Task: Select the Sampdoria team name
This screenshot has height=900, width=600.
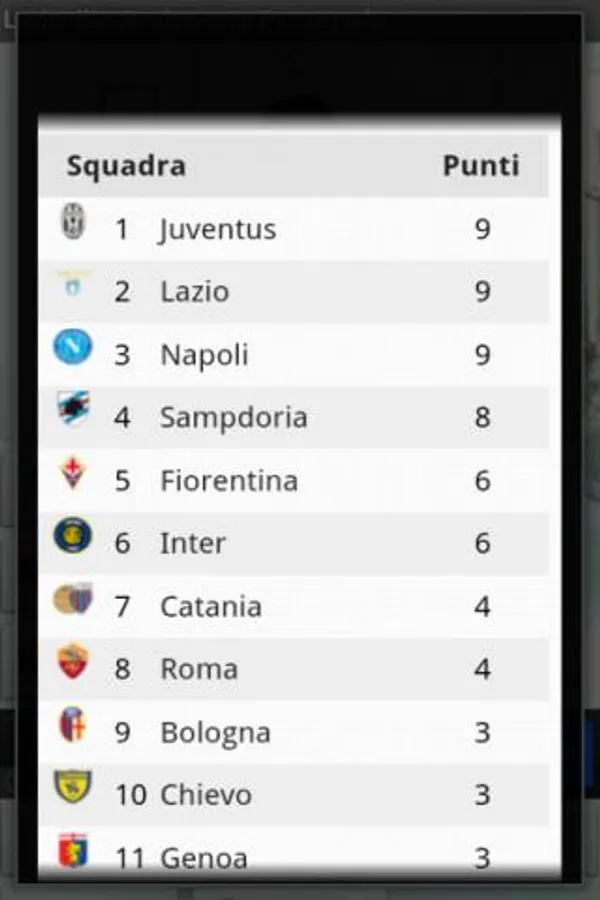Action: [233, 417]
